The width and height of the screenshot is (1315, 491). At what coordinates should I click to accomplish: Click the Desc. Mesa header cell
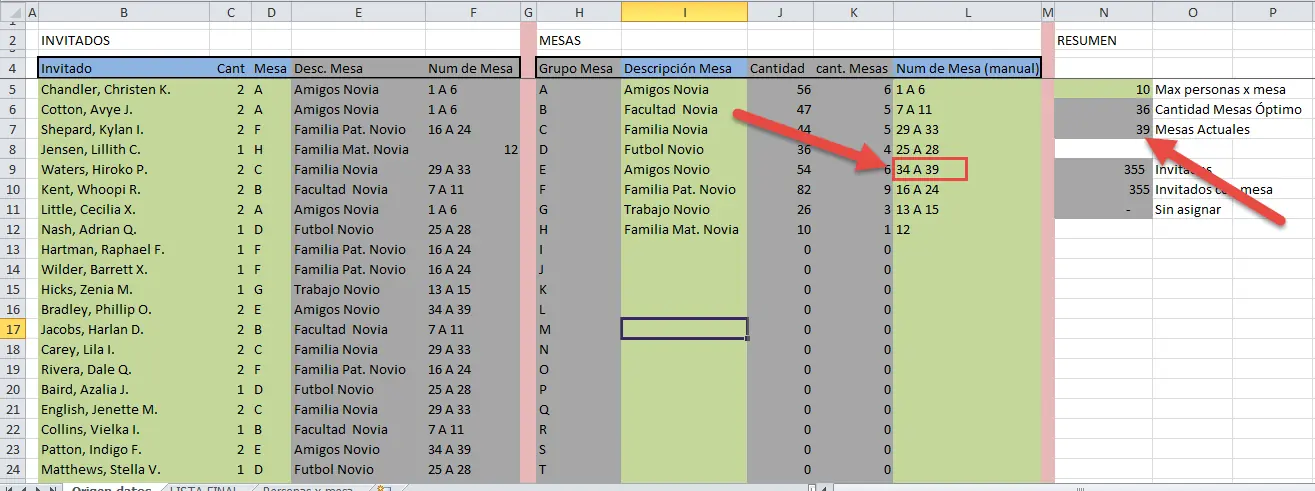(x=358, y=69)
